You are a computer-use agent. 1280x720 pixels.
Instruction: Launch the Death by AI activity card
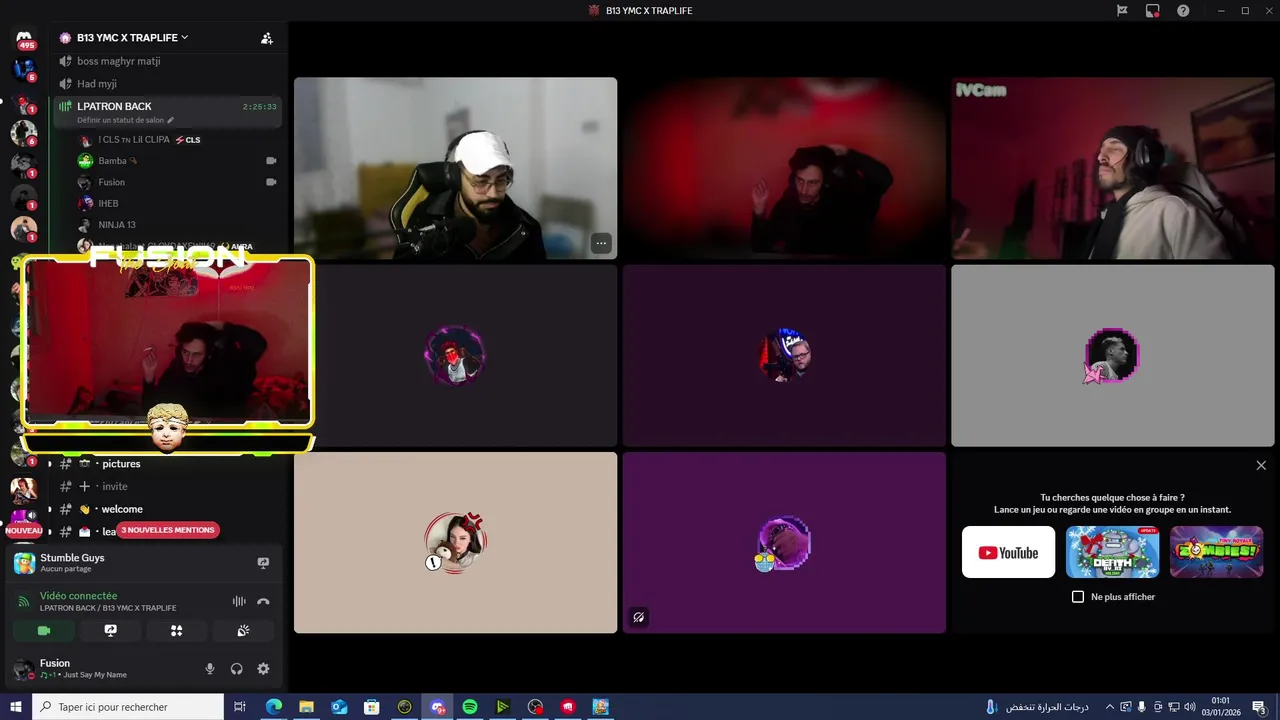(1112, 552)
